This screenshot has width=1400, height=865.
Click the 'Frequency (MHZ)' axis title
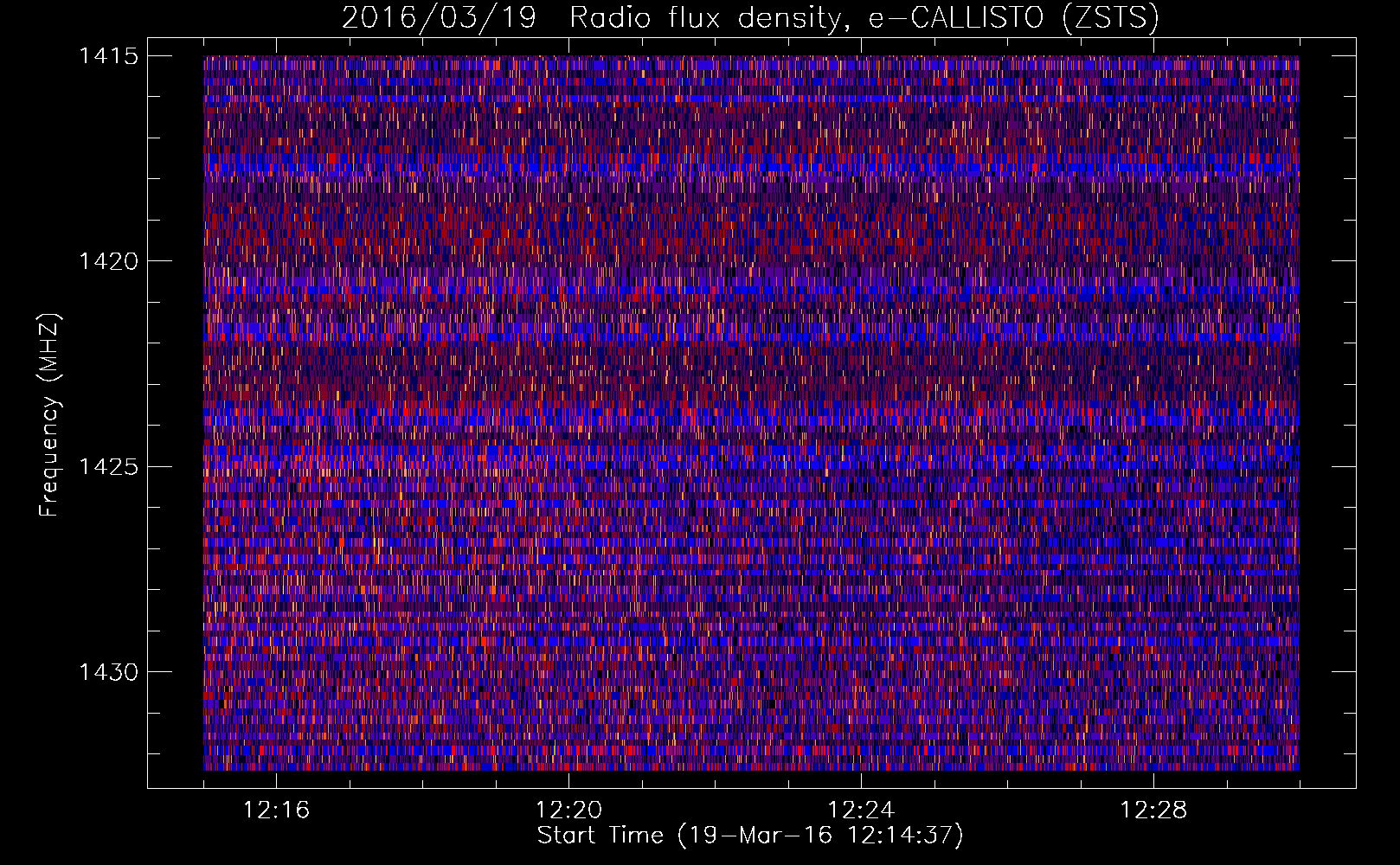(50, 414)
